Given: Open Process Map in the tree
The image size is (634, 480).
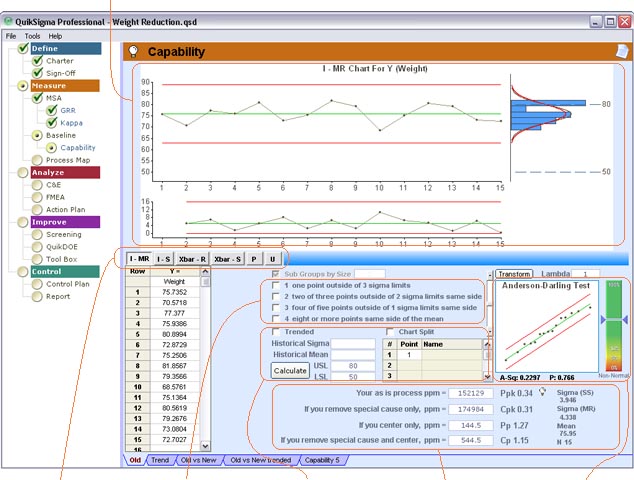Looking at the screenshot, I should tap(68, 160).
